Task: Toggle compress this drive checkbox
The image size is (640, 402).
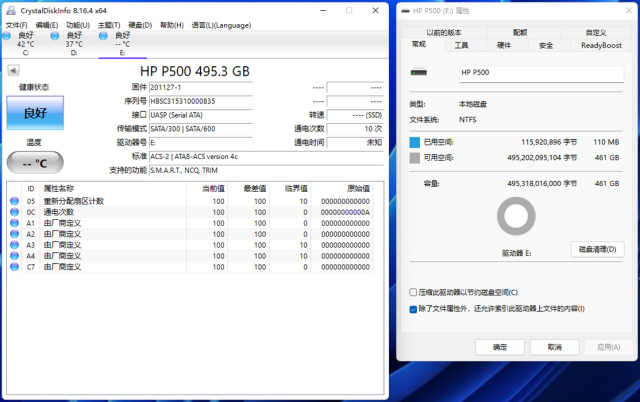Action: (413, 292)
